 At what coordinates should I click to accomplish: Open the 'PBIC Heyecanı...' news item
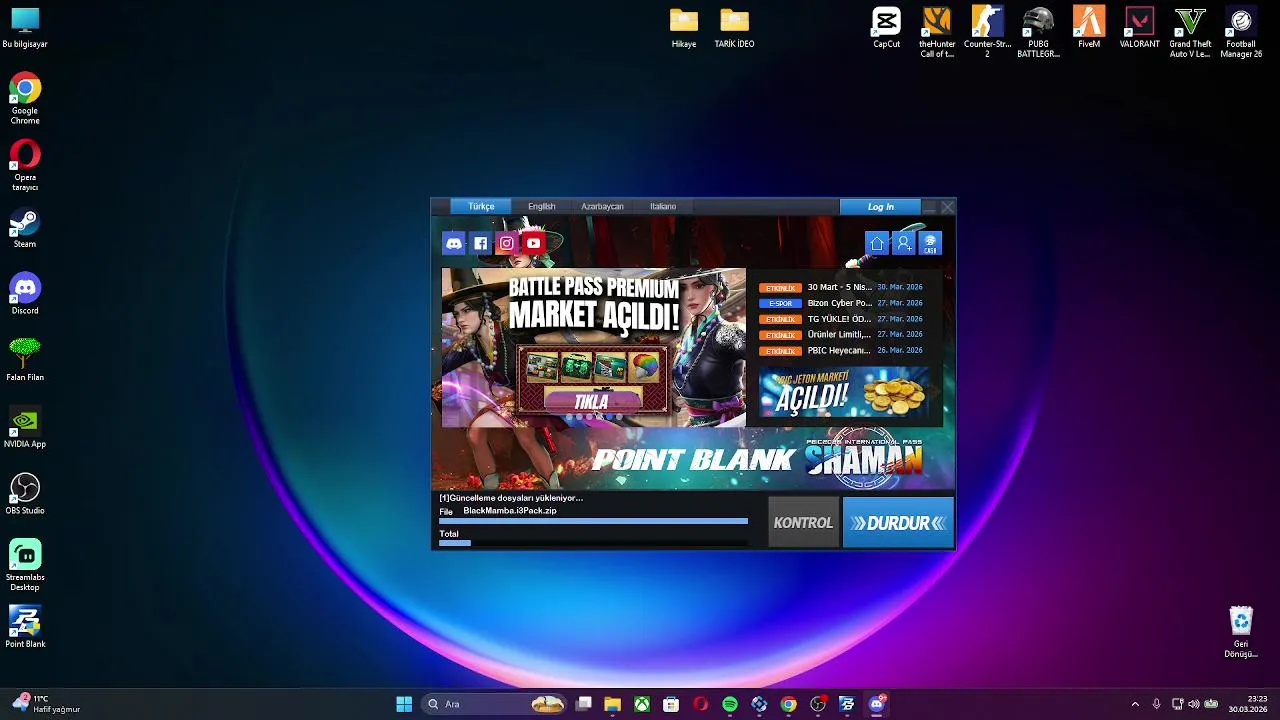click(840, 351)
